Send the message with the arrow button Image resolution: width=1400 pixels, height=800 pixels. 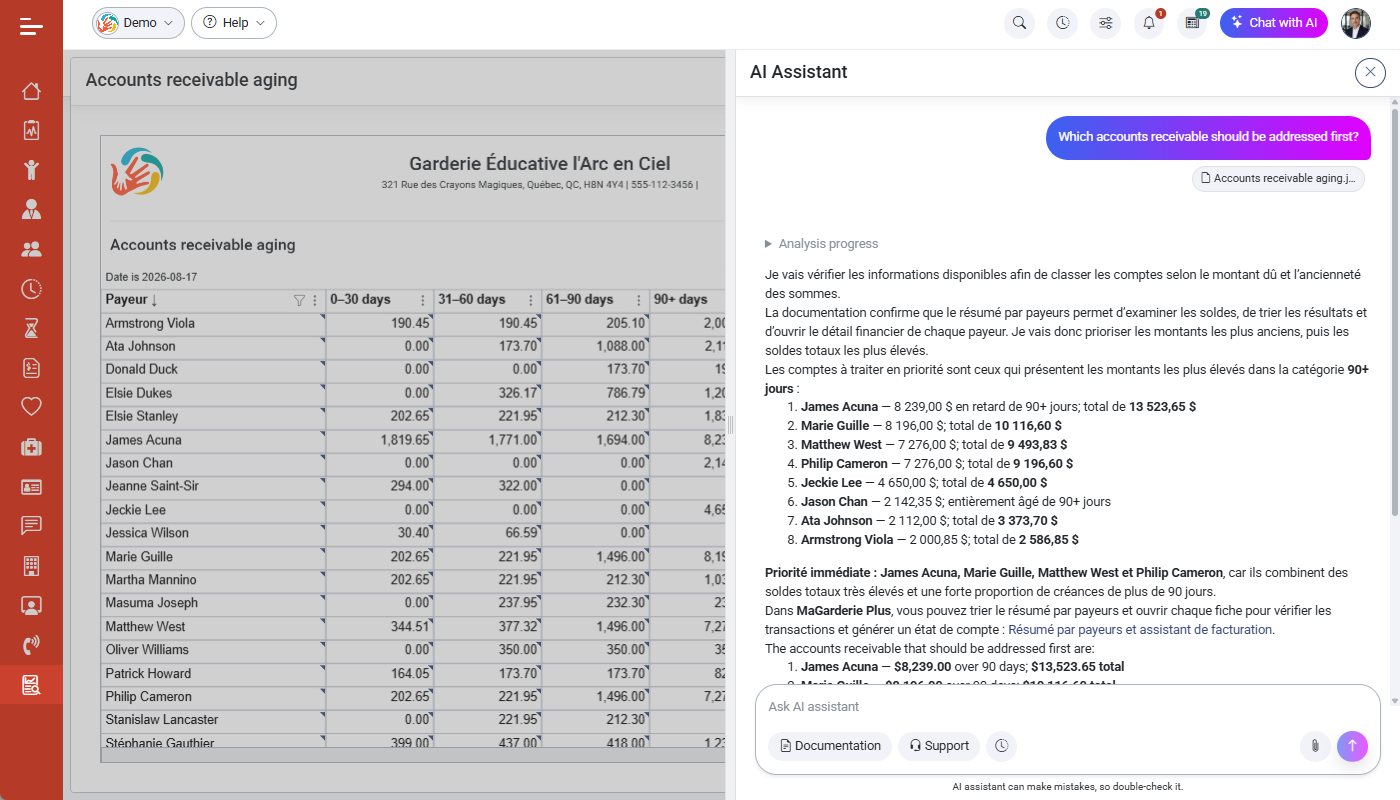[1352, 746]
